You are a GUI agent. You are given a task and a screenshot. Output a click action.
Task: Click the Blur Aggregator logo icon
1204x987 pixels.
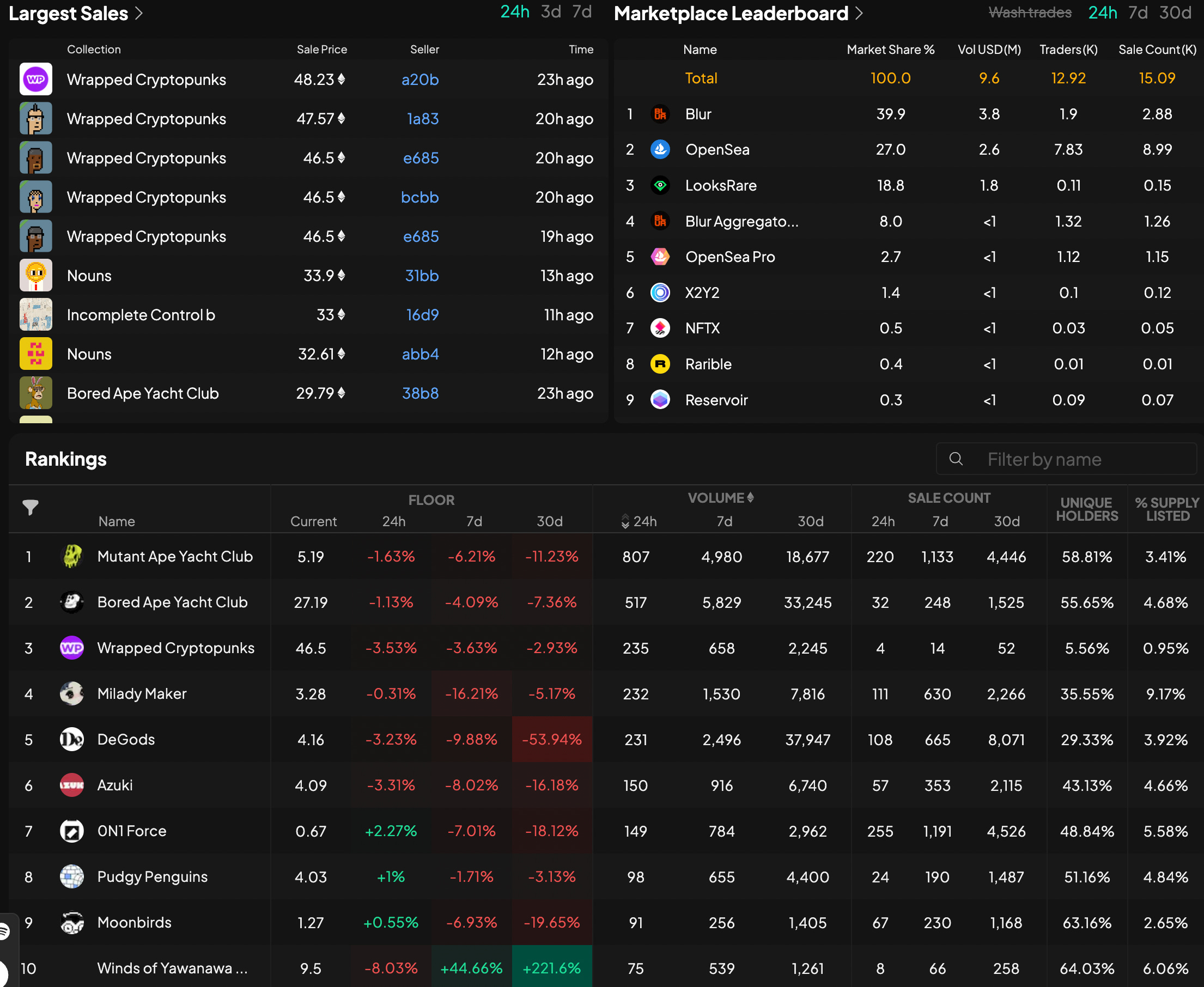pyautogui.click(x=660, y=221)
